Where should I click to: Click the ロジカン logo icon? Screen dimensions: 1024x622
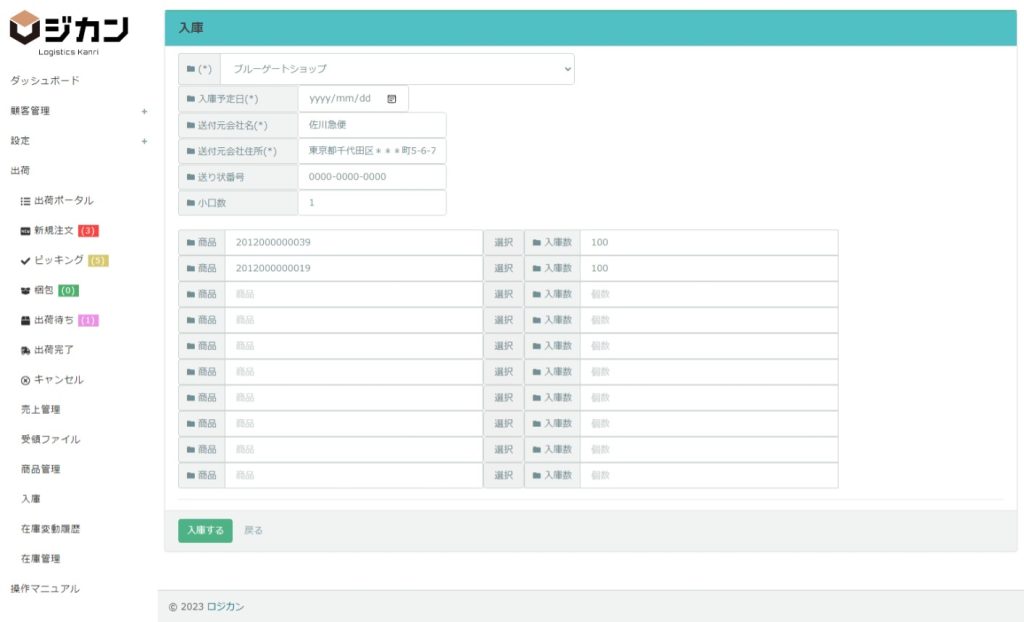(x=25, y=28)
